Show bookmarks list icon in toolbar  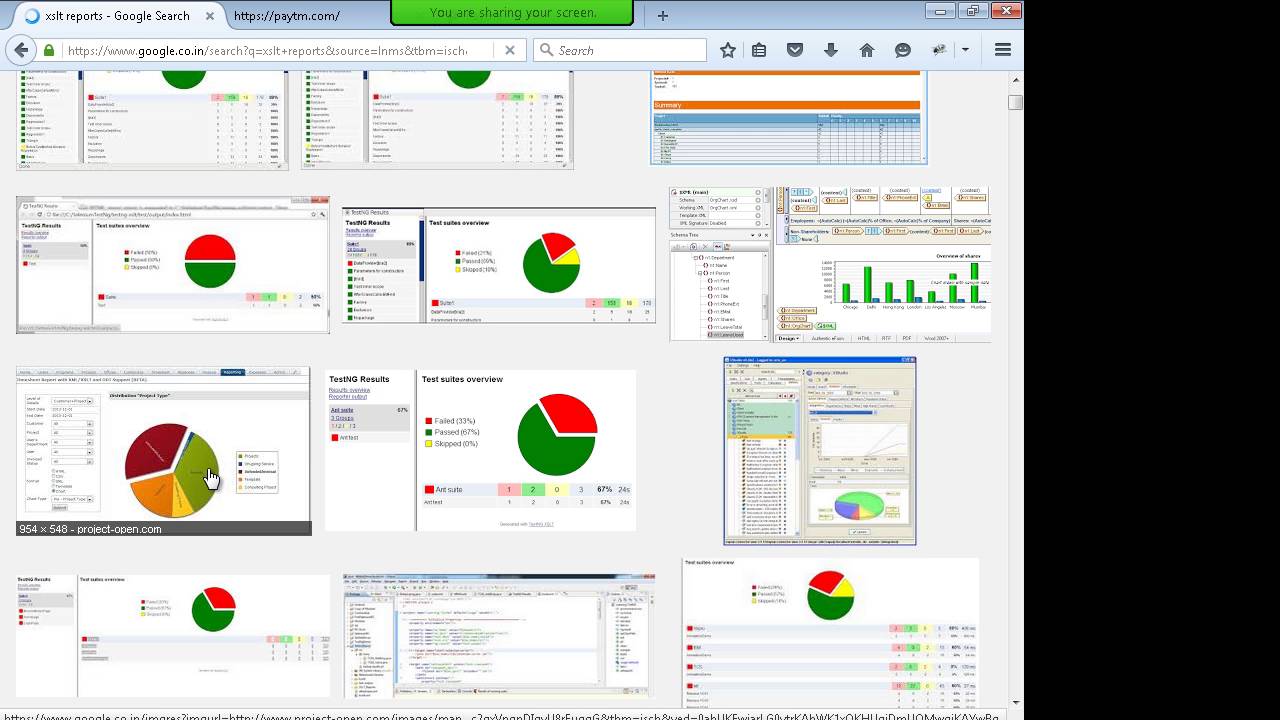coord(759,50)
